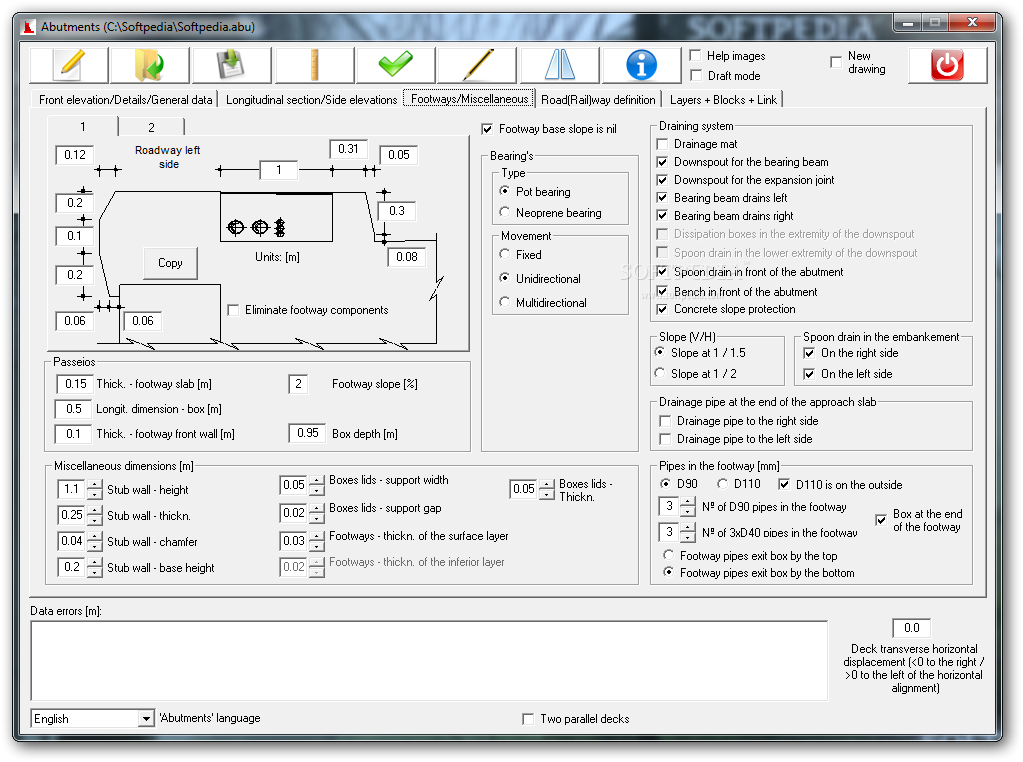Edit the 0.08 diagram dimension field
Screen dimensions: 1023x762
[x=407, y=257]
